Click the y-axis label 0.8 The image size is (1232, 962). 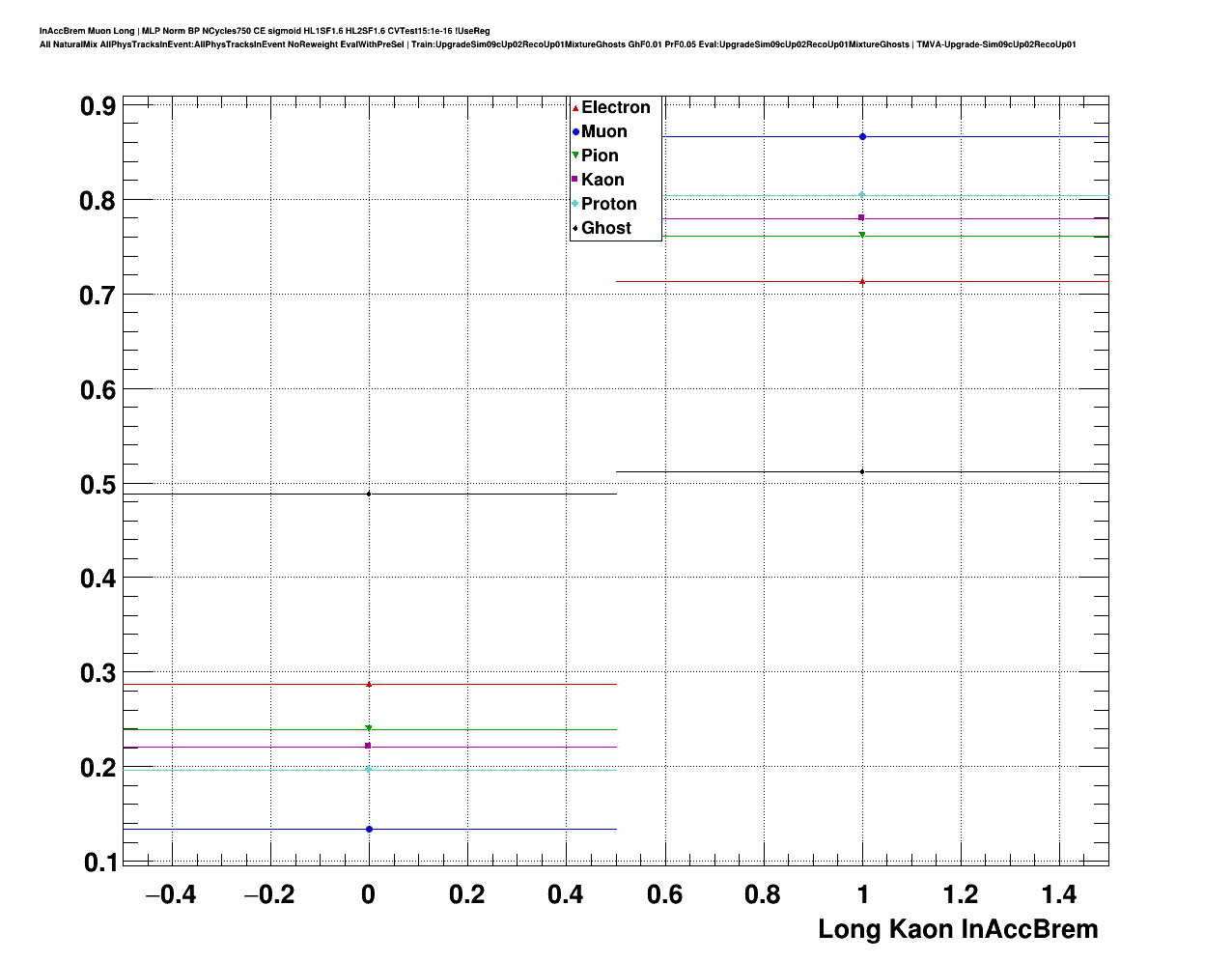(98, 201)
